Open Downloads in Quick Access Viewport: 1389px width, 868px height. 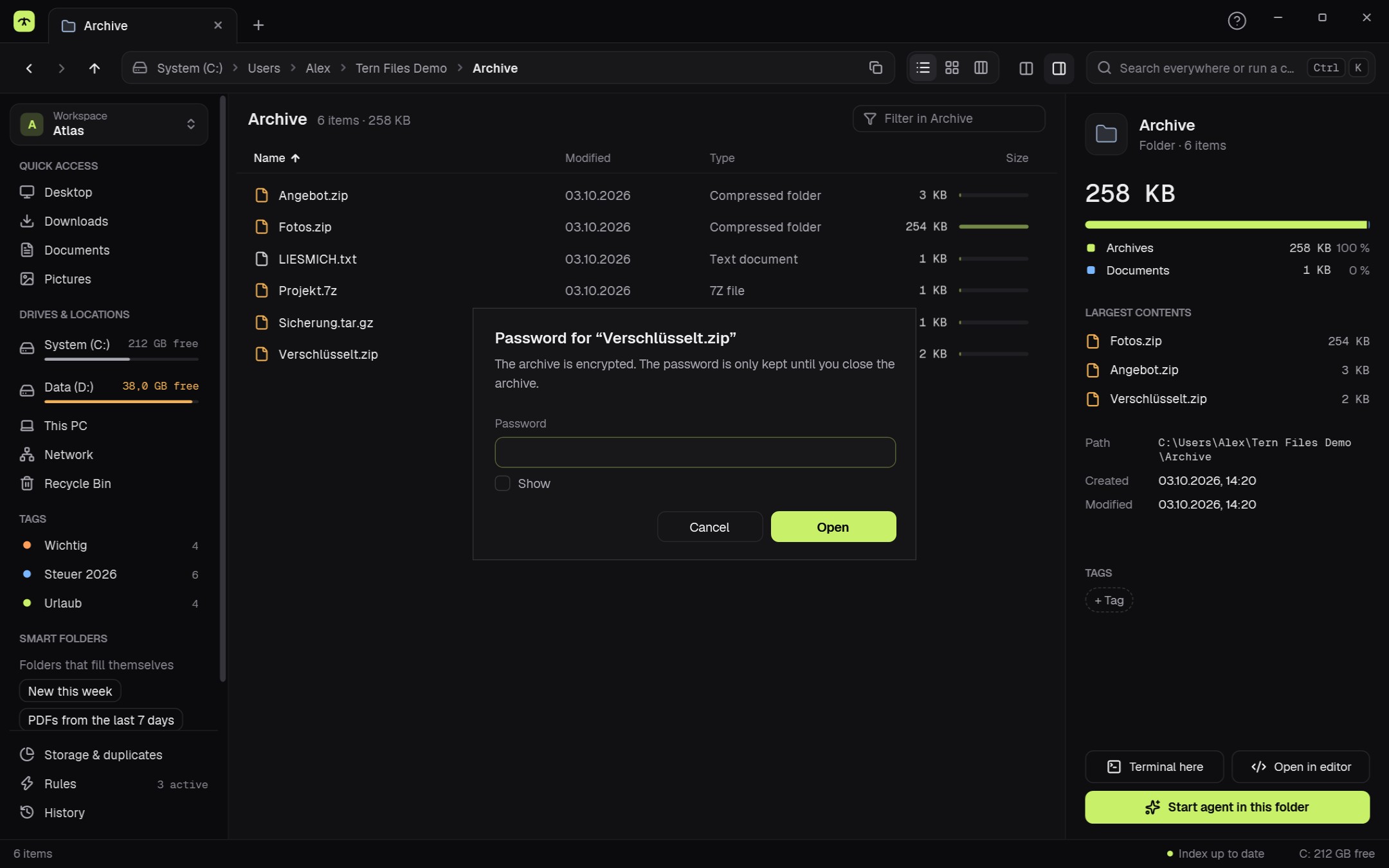point(109,221)
